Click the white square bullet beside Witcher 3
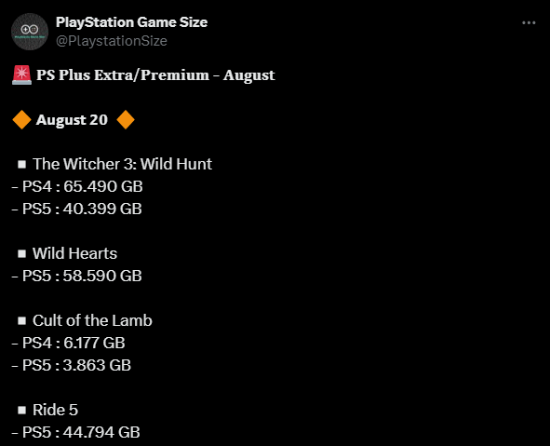The image size is (550, 446). click(22, 164)
